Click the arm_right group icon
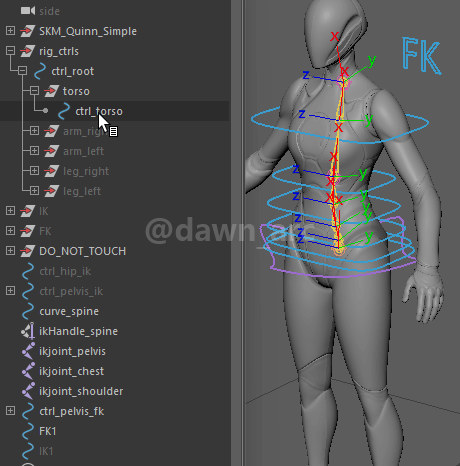The width and height of the screenshot is (460, 466). (x=51, y=131)
